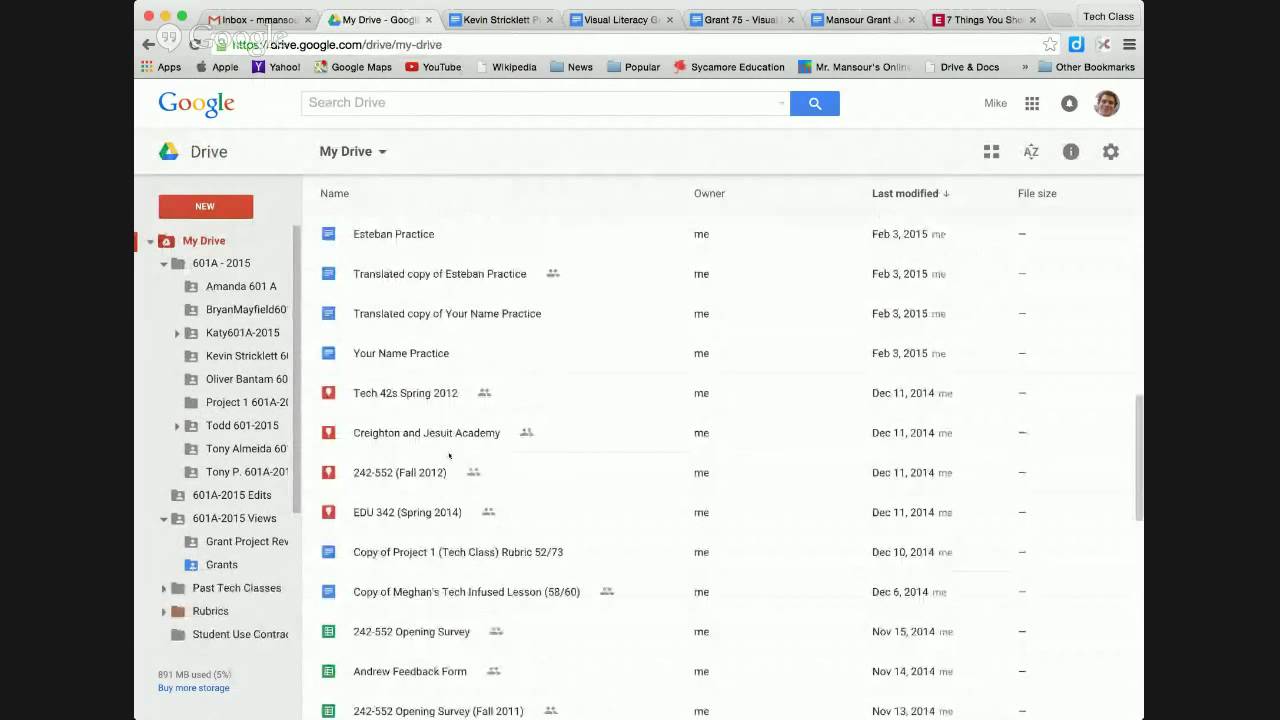Click the Mike account name
The image size is (1280, 720).
pyautogui.click(x=995, y=103)
